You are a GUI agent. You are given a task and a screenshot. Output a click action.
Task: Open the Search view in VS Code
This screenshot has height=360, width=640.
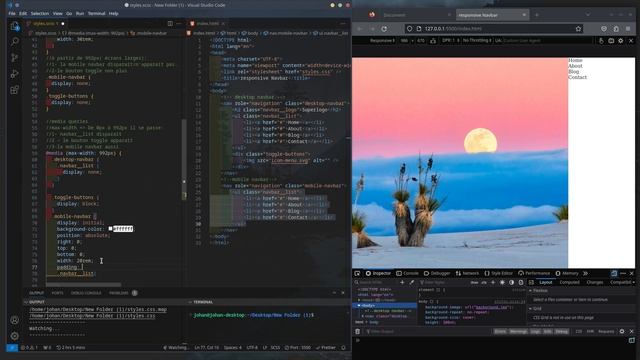pos(15,42)
